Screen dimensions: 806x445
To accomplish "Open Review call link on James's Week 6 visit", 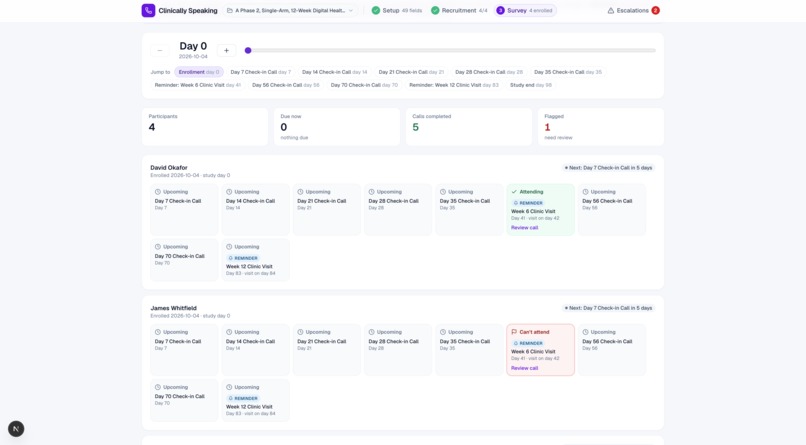I will [524, 368].
